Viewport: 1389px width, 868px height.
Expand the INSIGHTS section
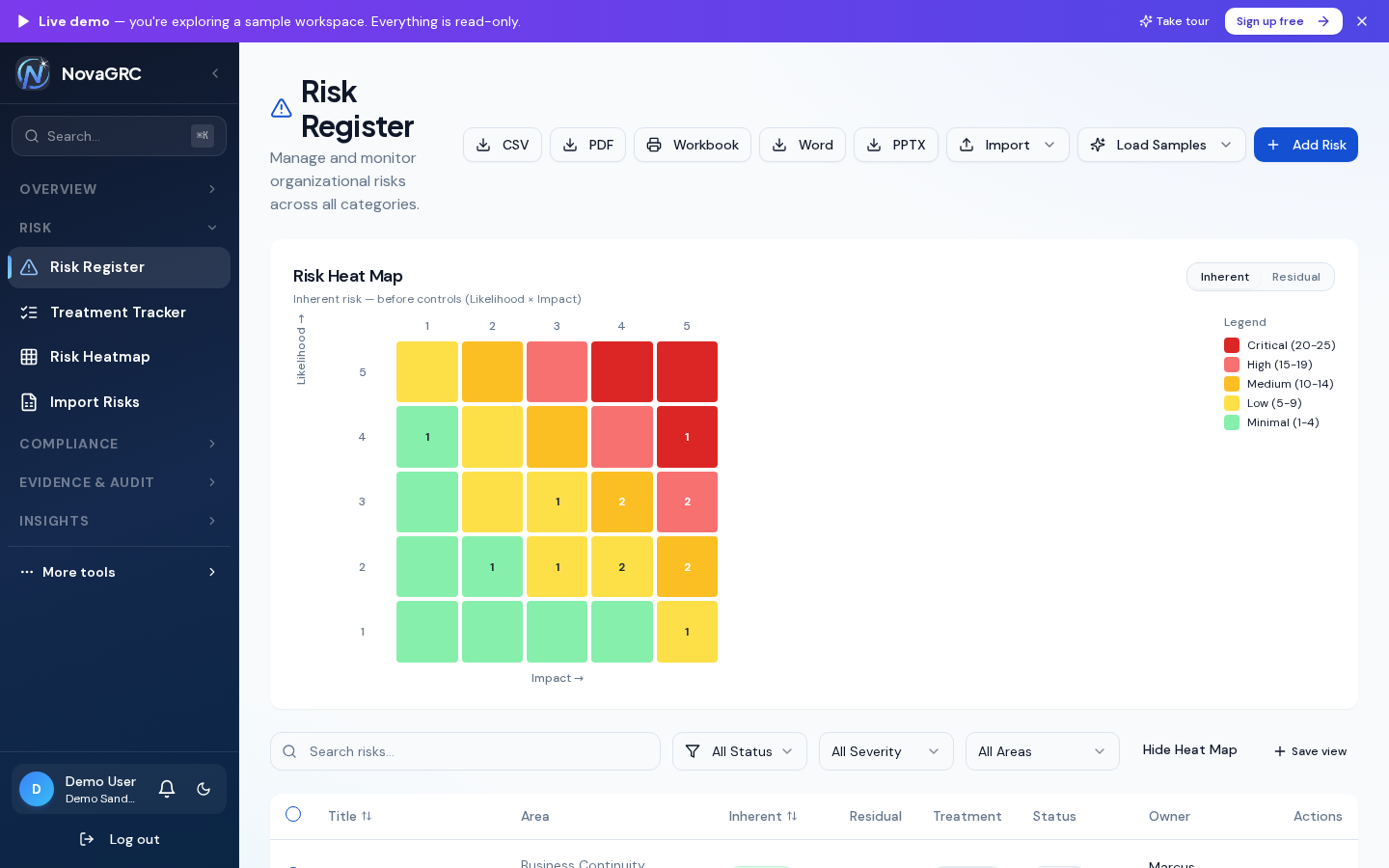coord(120,521)
